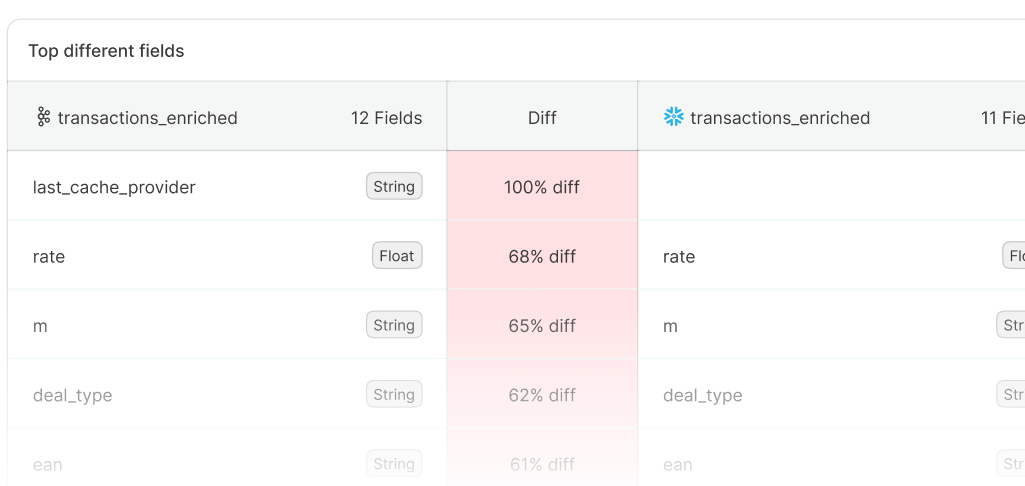Select the Snowflake transactions_enriched table name
The width and height of the screenshot is (1025, 486).
tap(780, 118)
